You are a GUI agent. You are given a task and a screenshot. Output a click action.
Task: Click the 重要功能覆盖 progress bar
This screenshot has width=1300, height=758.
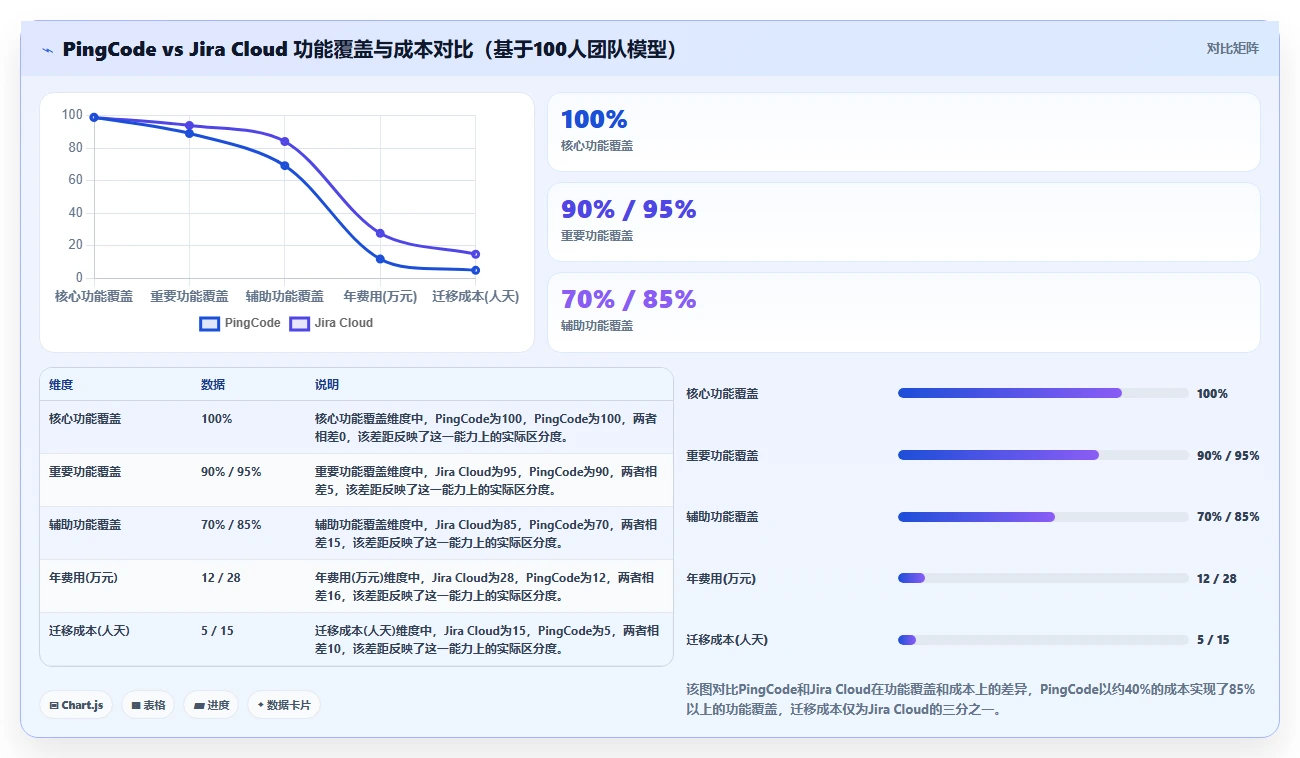coord(1043,455)
